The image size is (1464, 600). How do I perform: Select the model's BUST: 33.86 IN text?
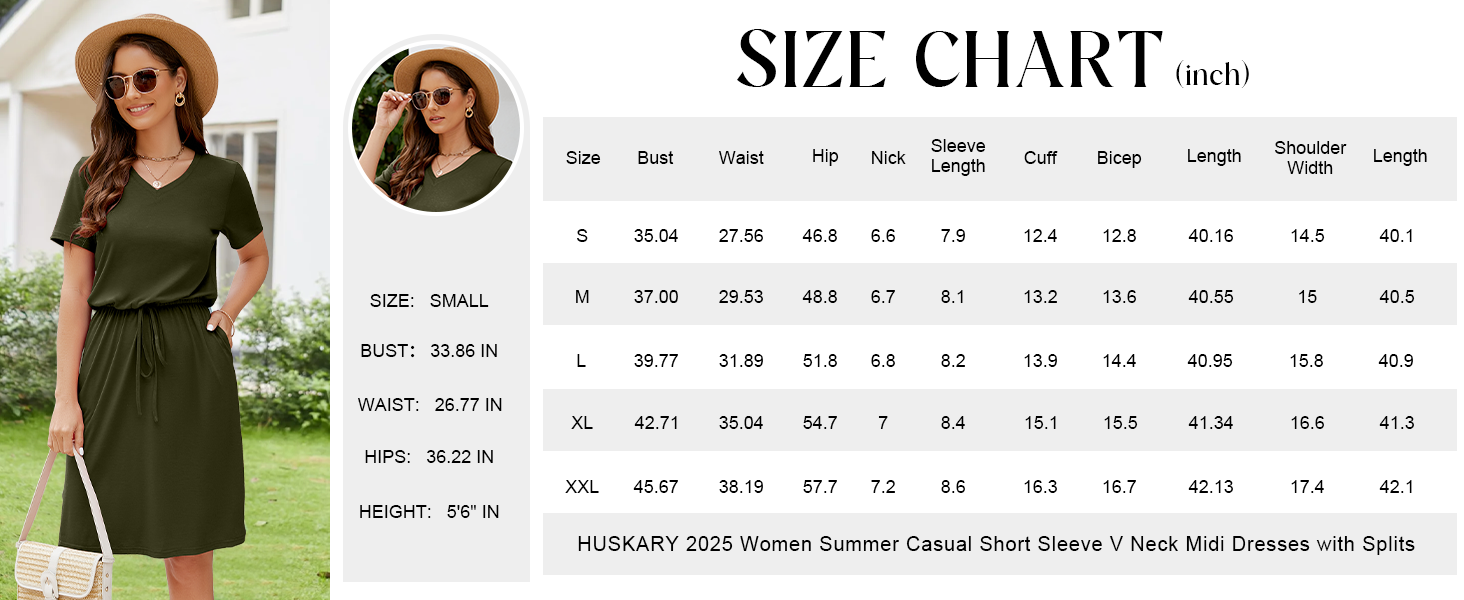pos(429,351)
